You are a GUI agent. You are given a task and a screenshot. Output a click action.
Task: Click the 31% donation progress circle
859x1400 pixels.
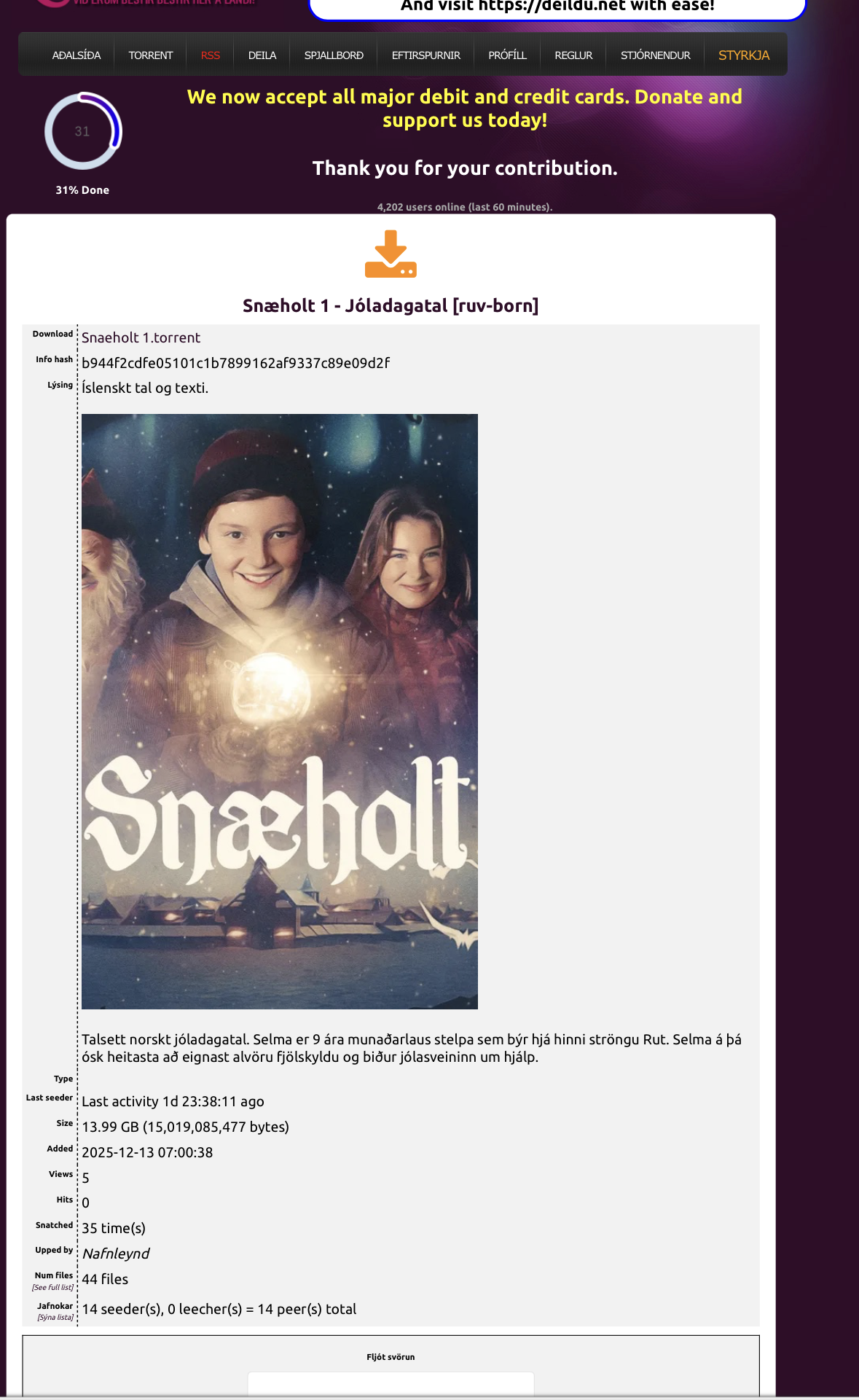click(x=82, y=131)
